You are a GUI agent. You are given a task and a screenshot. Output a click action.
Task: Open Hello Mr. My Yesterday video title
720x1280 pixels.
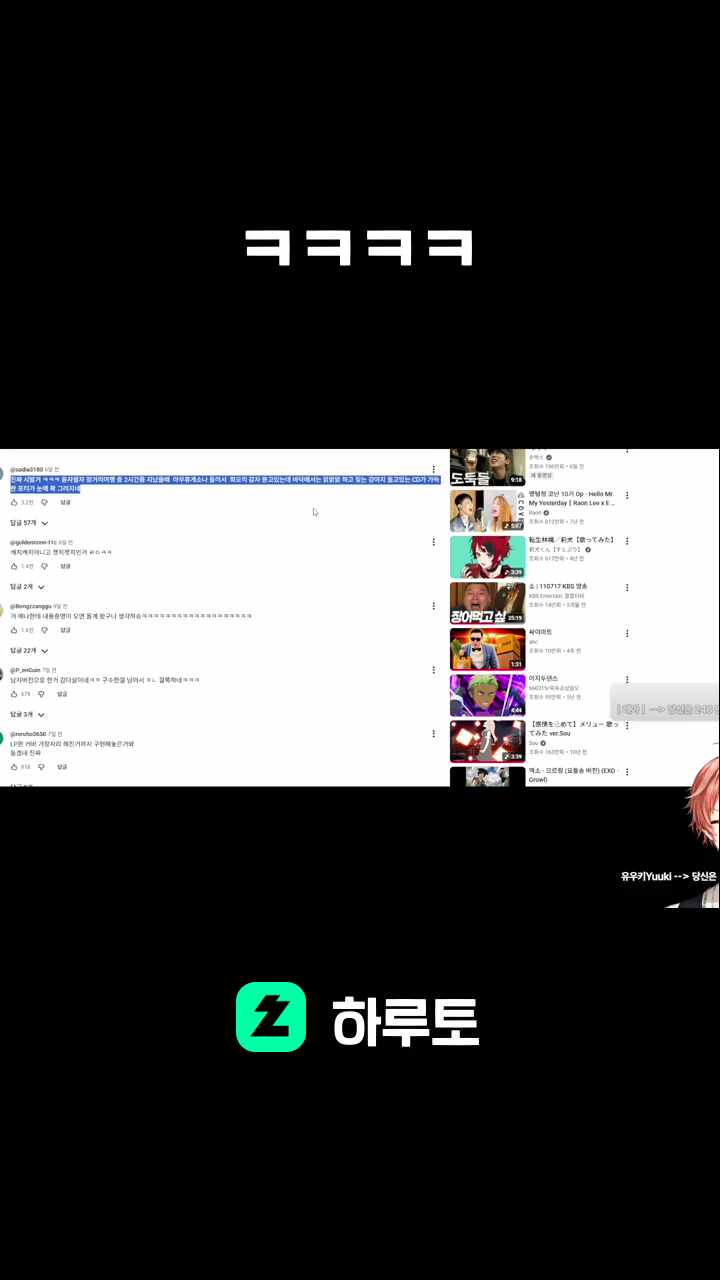pyautogui.click(x=573, y=498)
